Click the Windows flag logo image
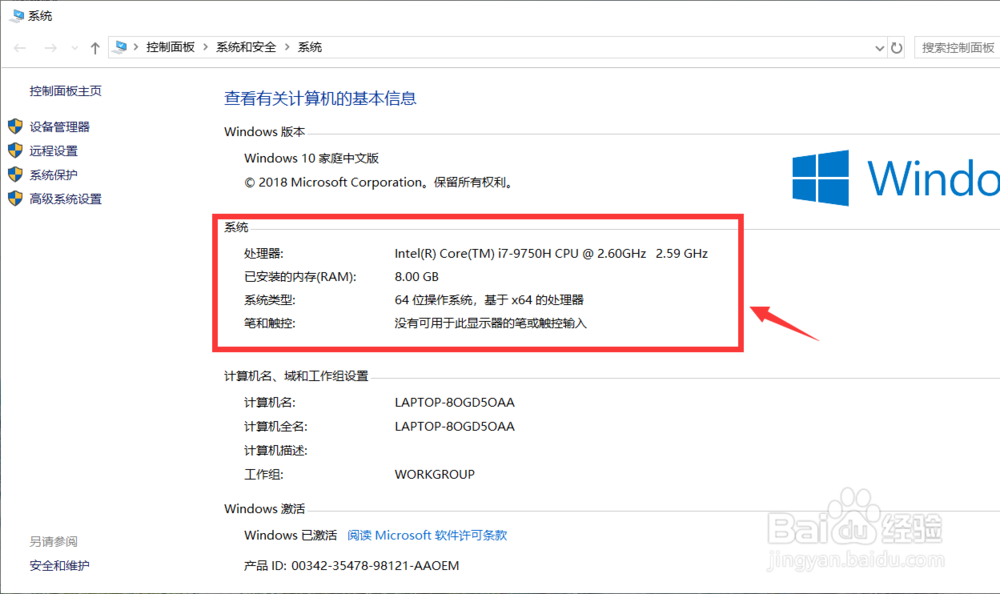The width and height of the screenshot is (1000, 594). 822,178
